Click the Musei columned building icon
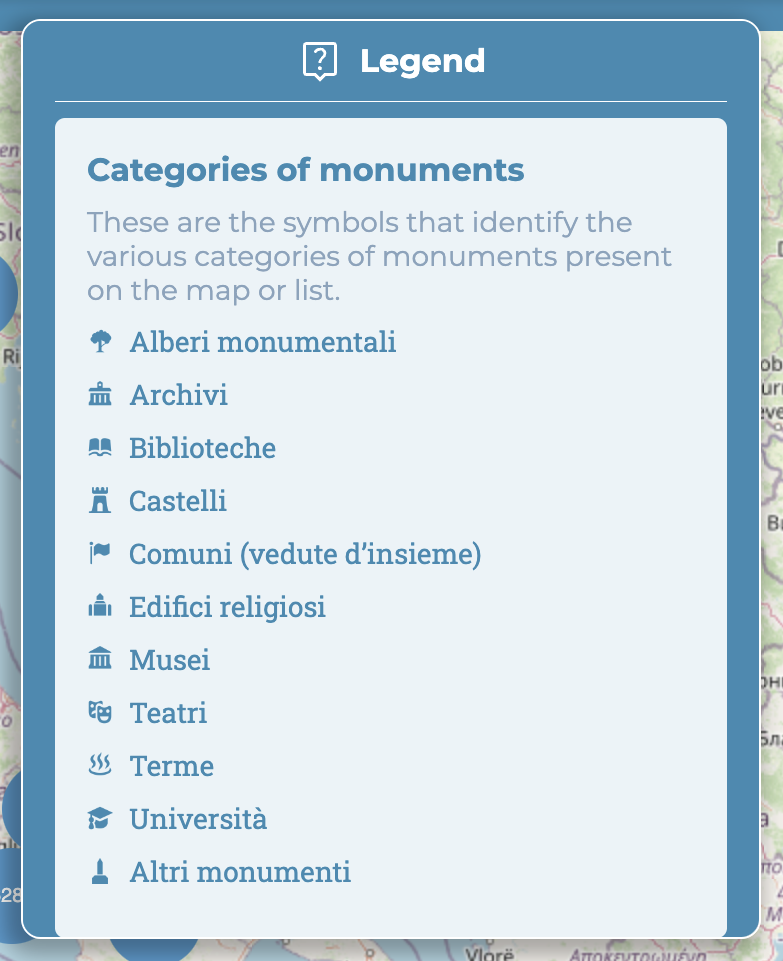This screenshot has height=961, width=783. (x=100, y=660)
